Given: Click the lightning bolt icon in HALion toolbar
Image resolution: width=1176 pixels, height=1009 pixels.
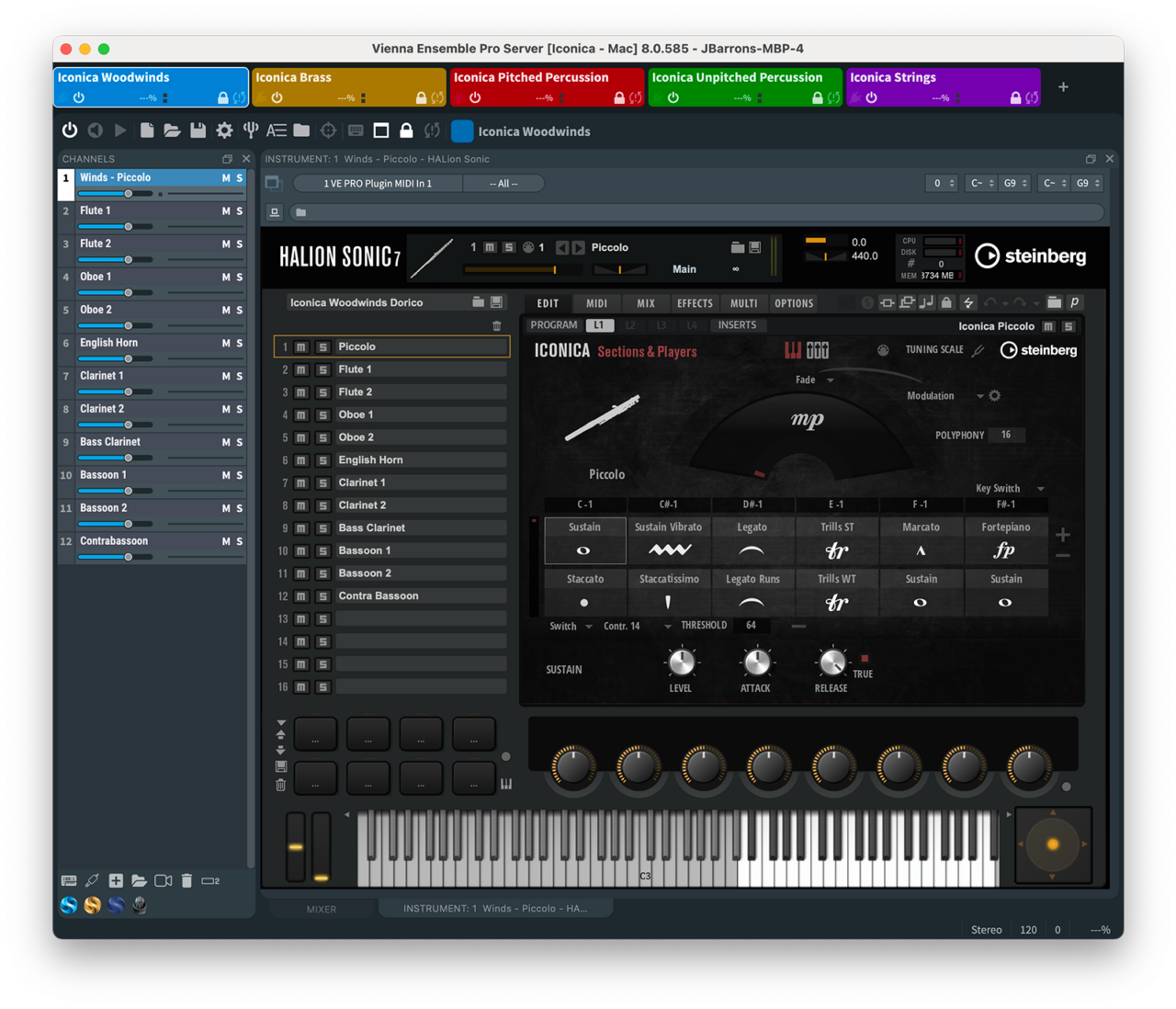Looking at the screenshot, I should pos(967,302).
